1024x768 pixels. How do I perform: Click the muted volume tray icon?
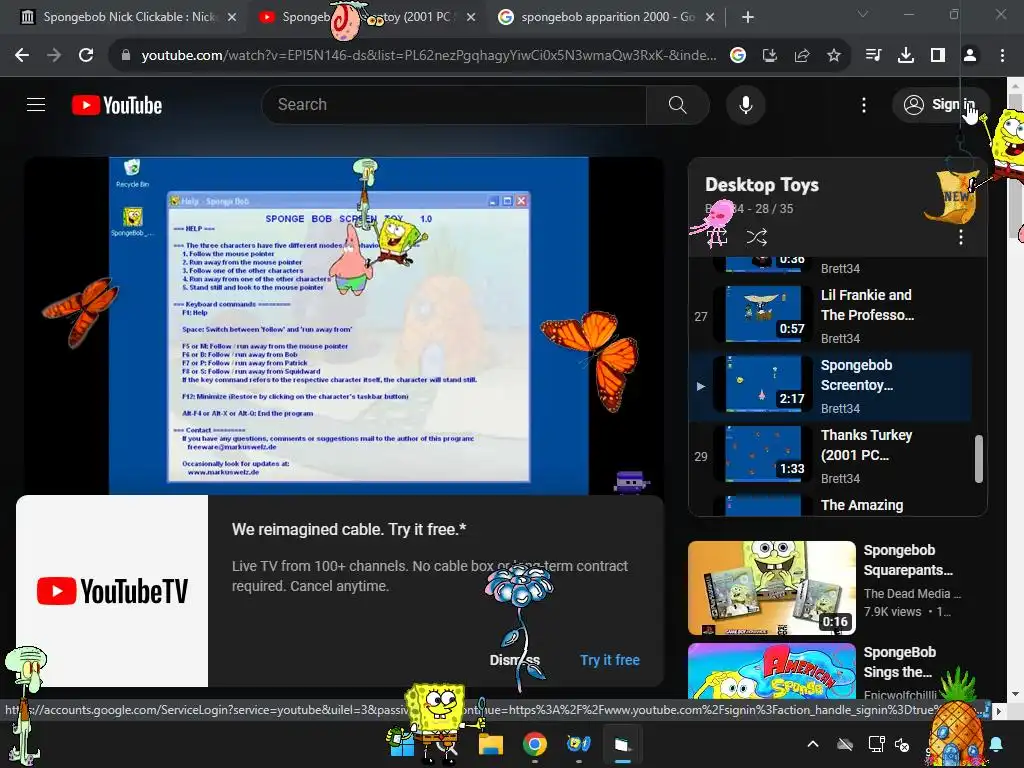click(902, 744)
